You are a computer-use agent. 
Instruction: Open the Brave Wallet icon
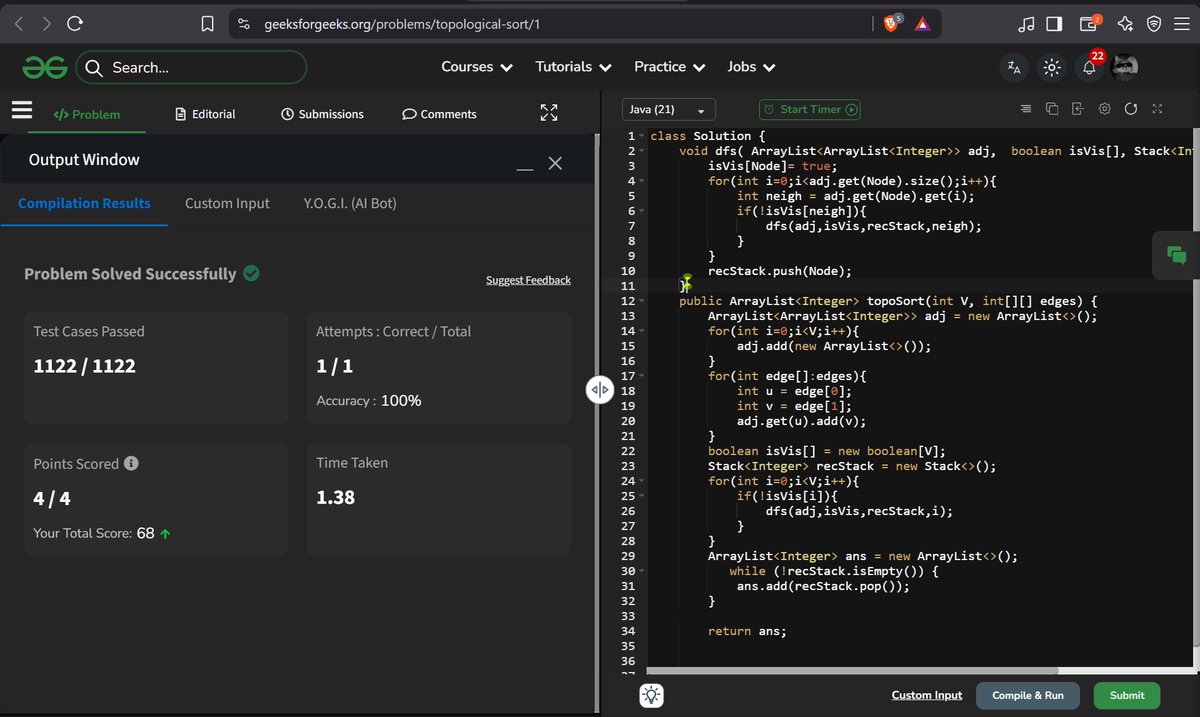pos(1090,23)
